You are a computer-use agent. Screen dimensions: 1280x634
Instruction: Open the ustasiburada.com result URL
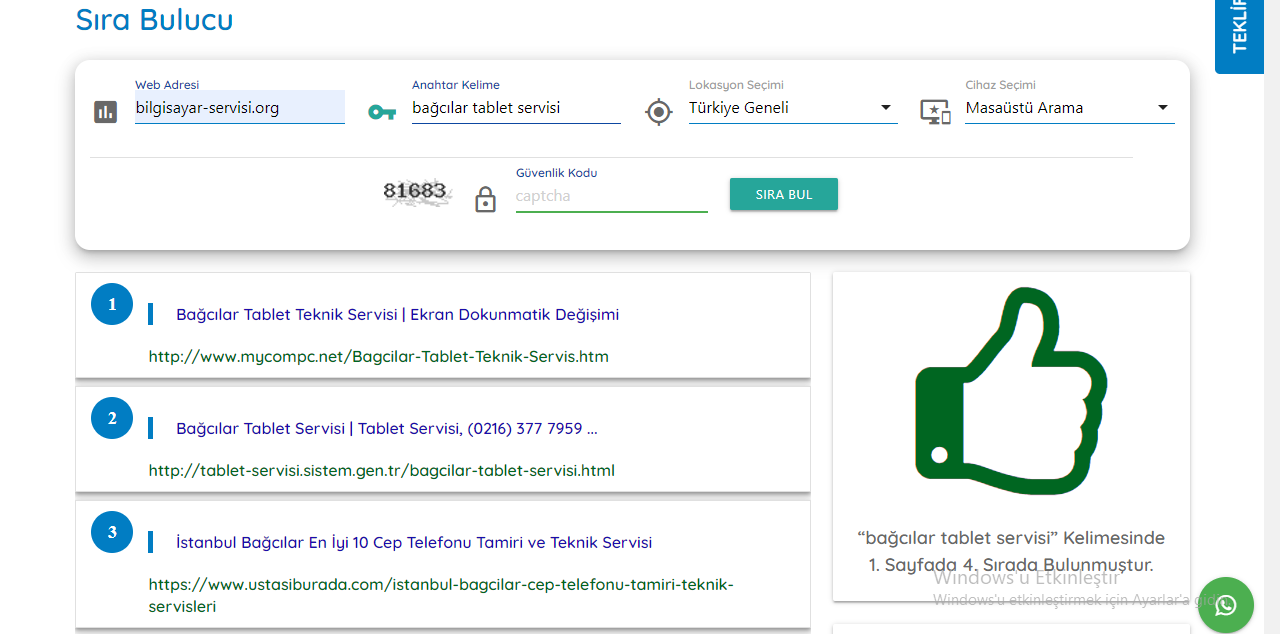tap(441, 595)
